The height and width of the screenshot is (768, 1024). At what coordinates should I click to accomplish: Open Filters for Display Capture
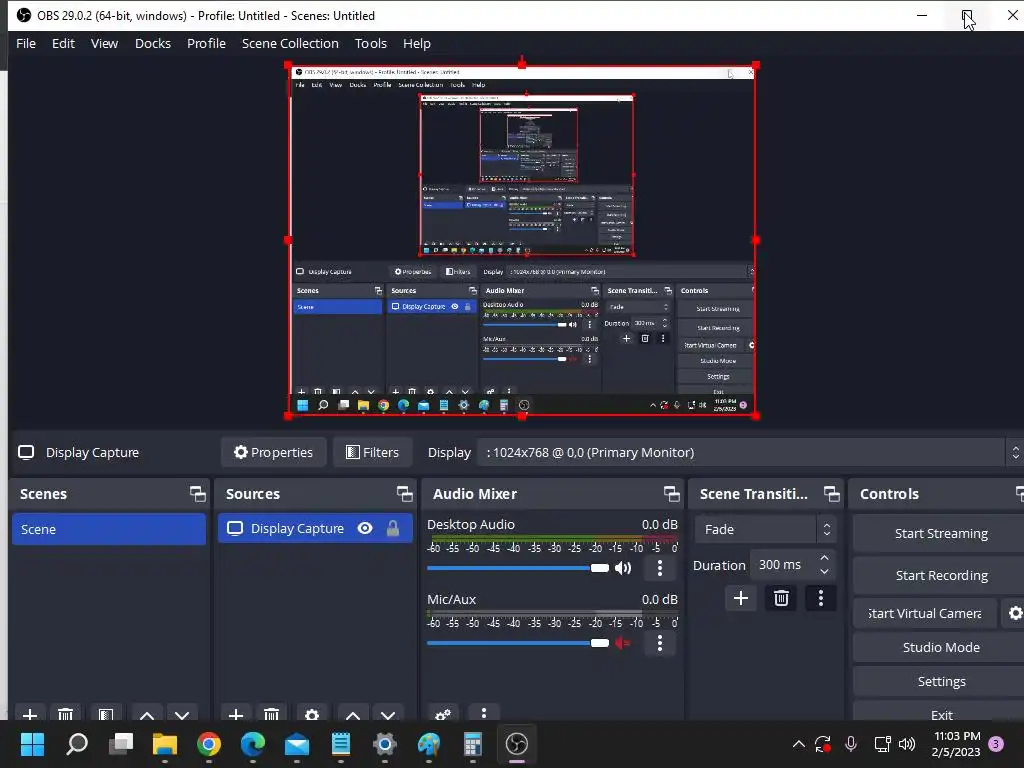[372, 453]
